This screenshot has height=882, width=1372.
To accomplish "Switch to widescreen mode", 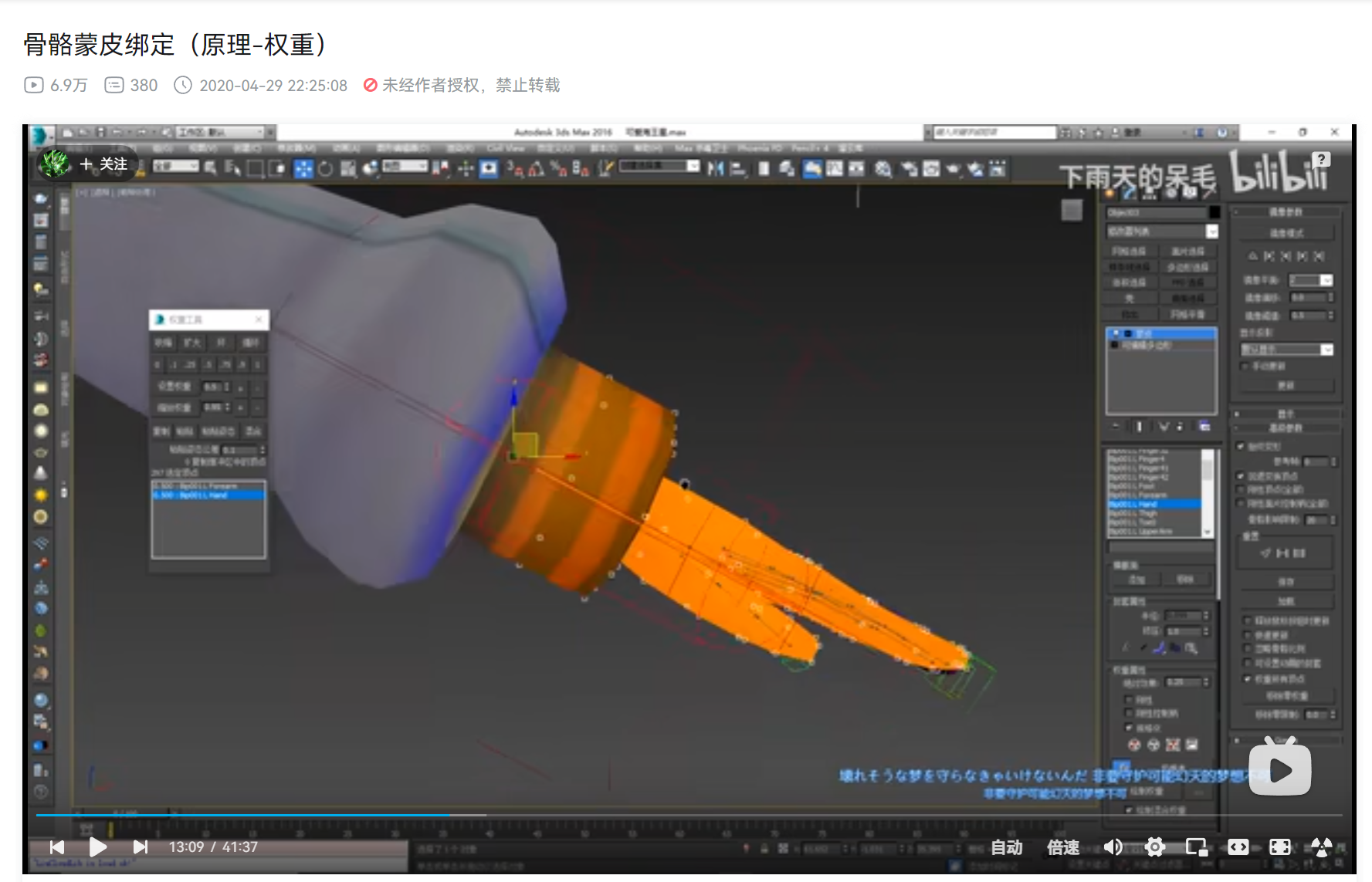I will pos(1238,847).
